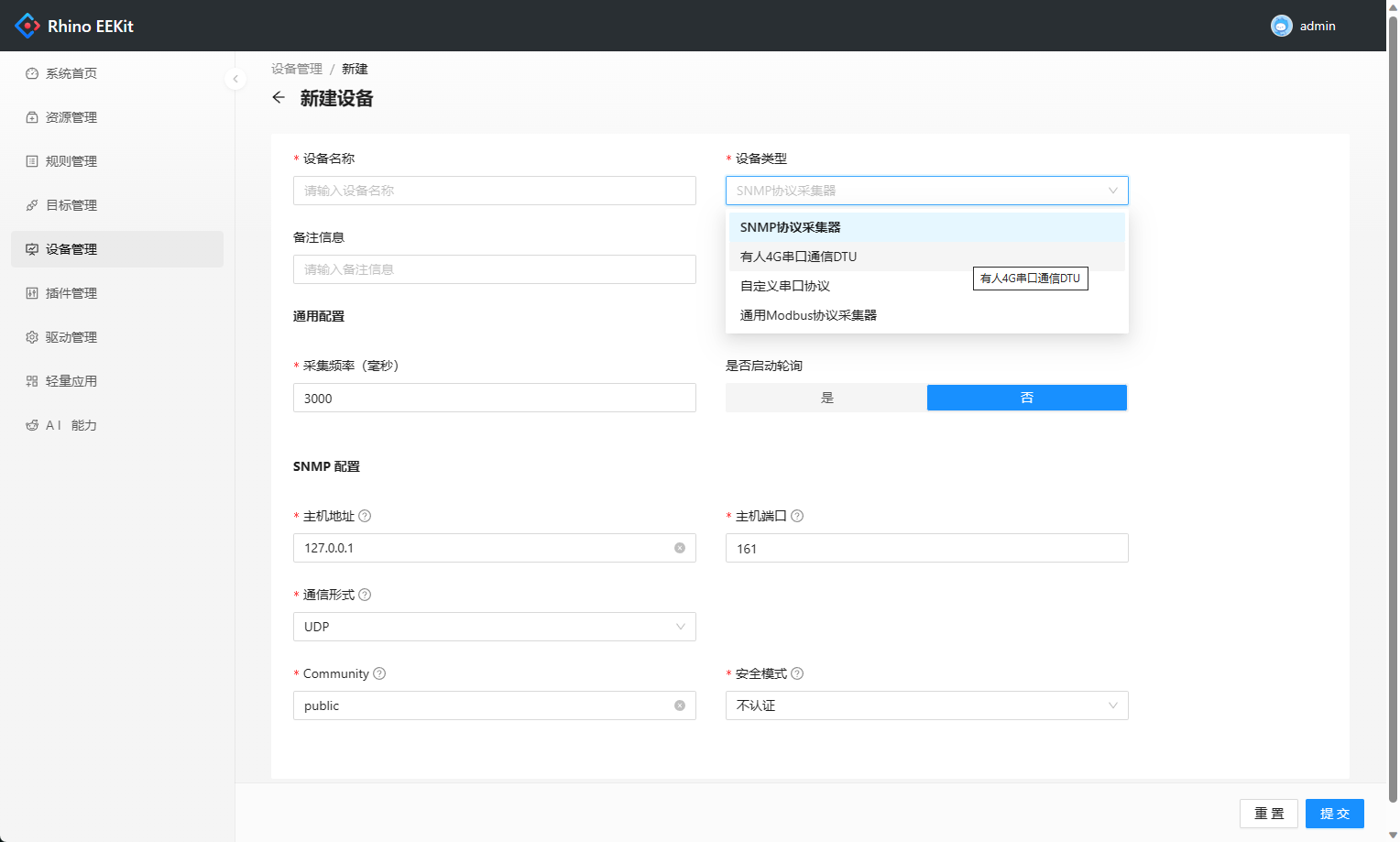
Task: Click the 主机地址 input showing 127.0.0.1
Action: [x=495, y=548]
